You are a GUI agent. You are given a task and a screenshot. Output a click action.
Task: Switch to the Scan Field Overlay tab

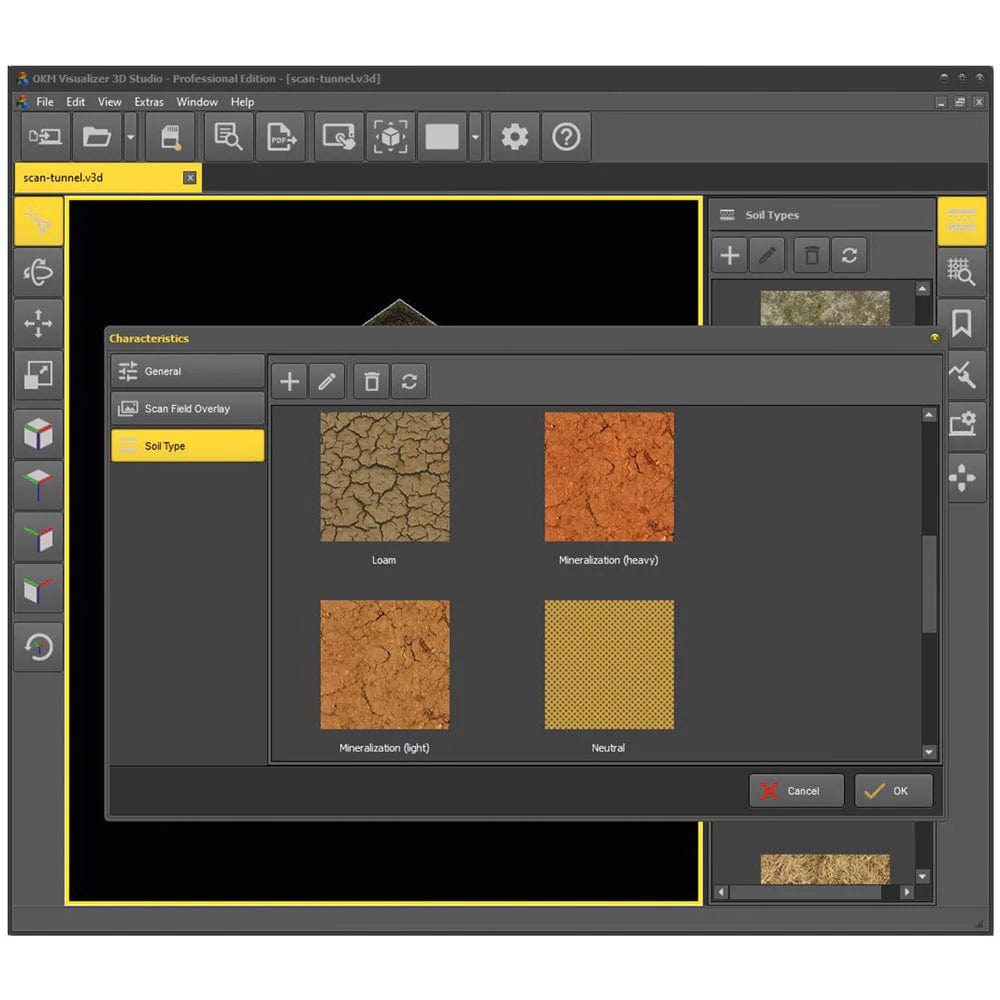tap(187, 408)
